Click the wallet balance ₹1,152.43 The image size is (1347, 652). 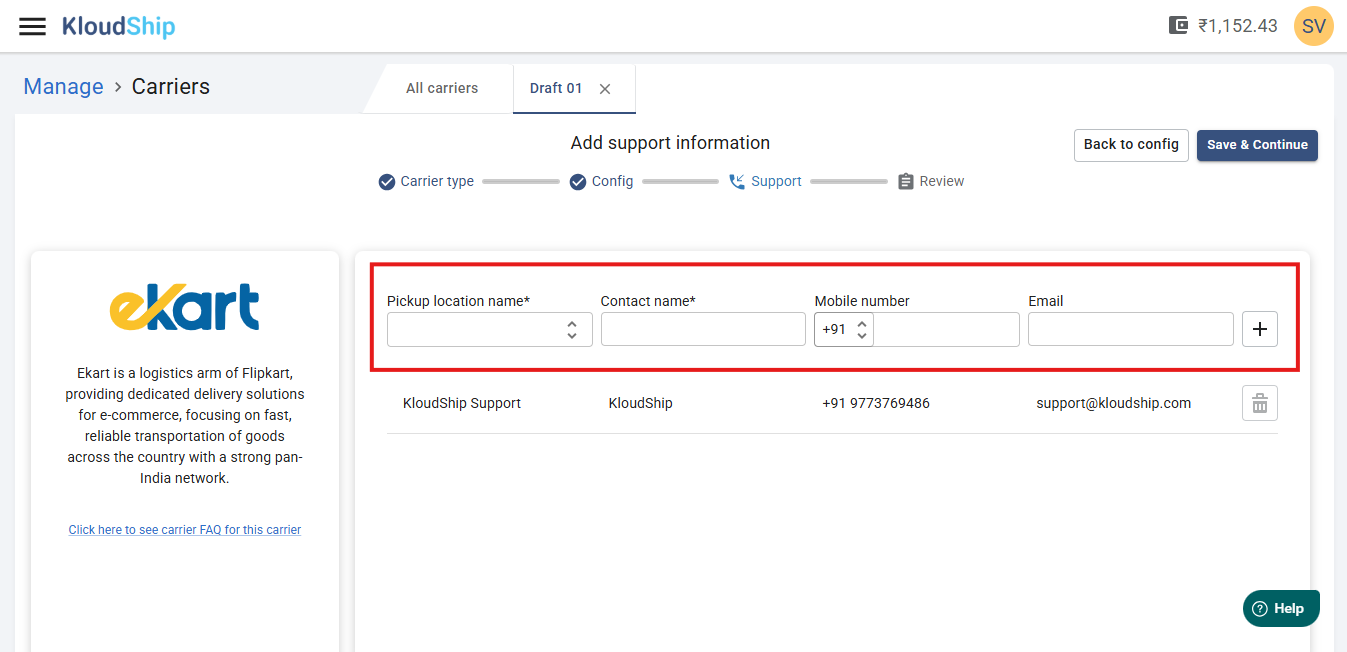(1238, 26)
